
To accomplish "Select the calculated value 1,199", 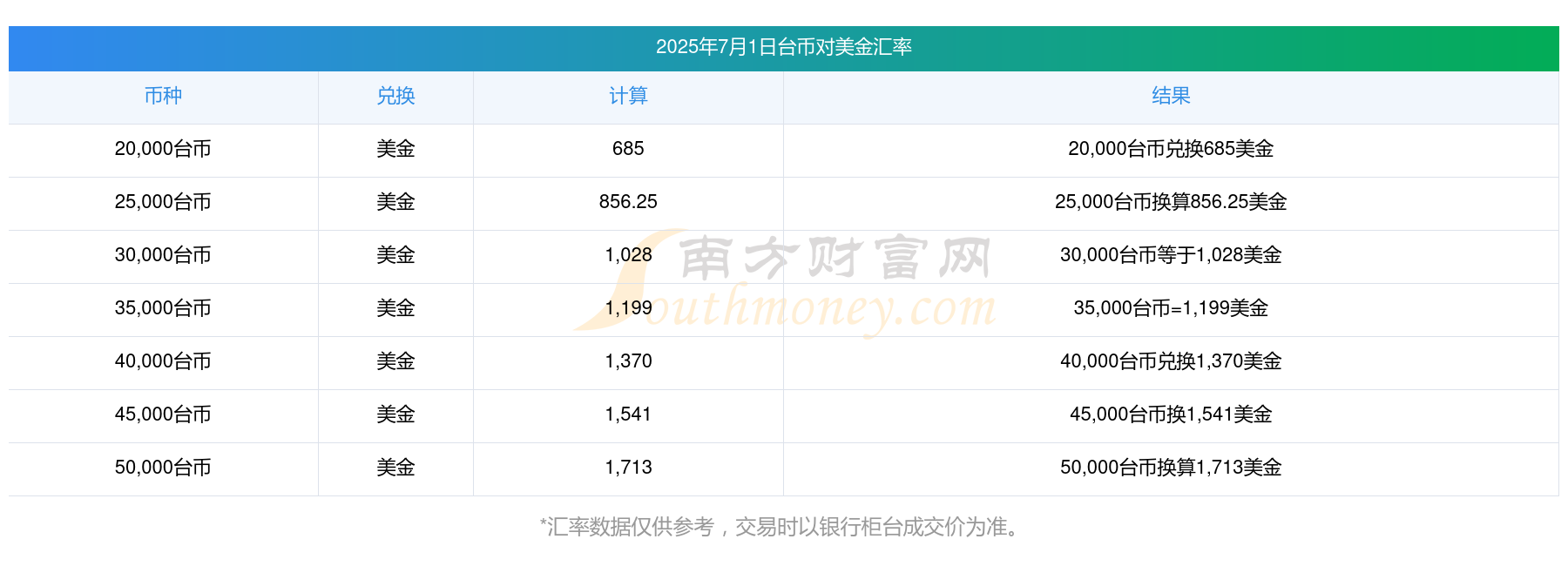I will (628, 308).
